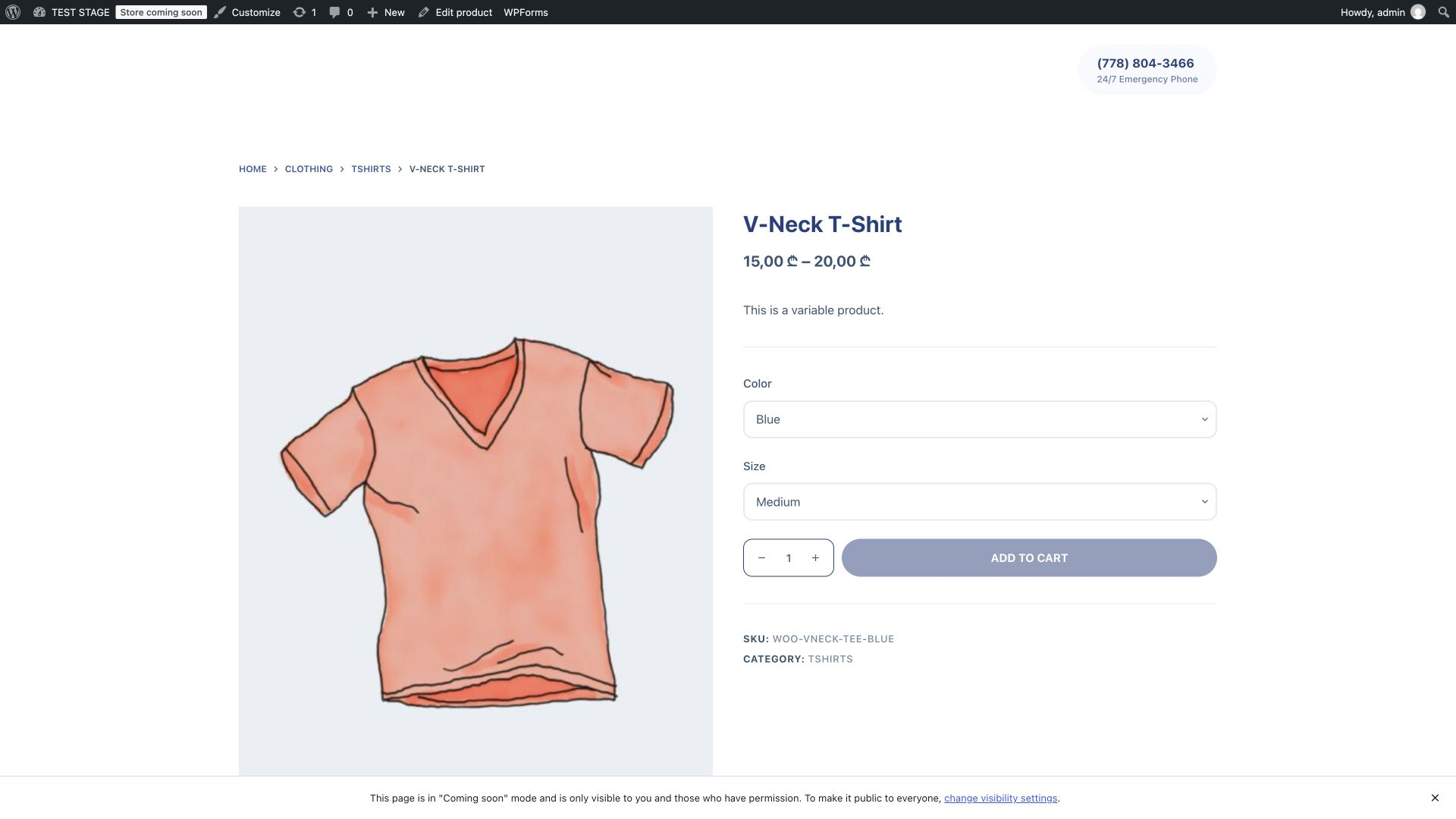Open the New content menu

pos(386,12)
